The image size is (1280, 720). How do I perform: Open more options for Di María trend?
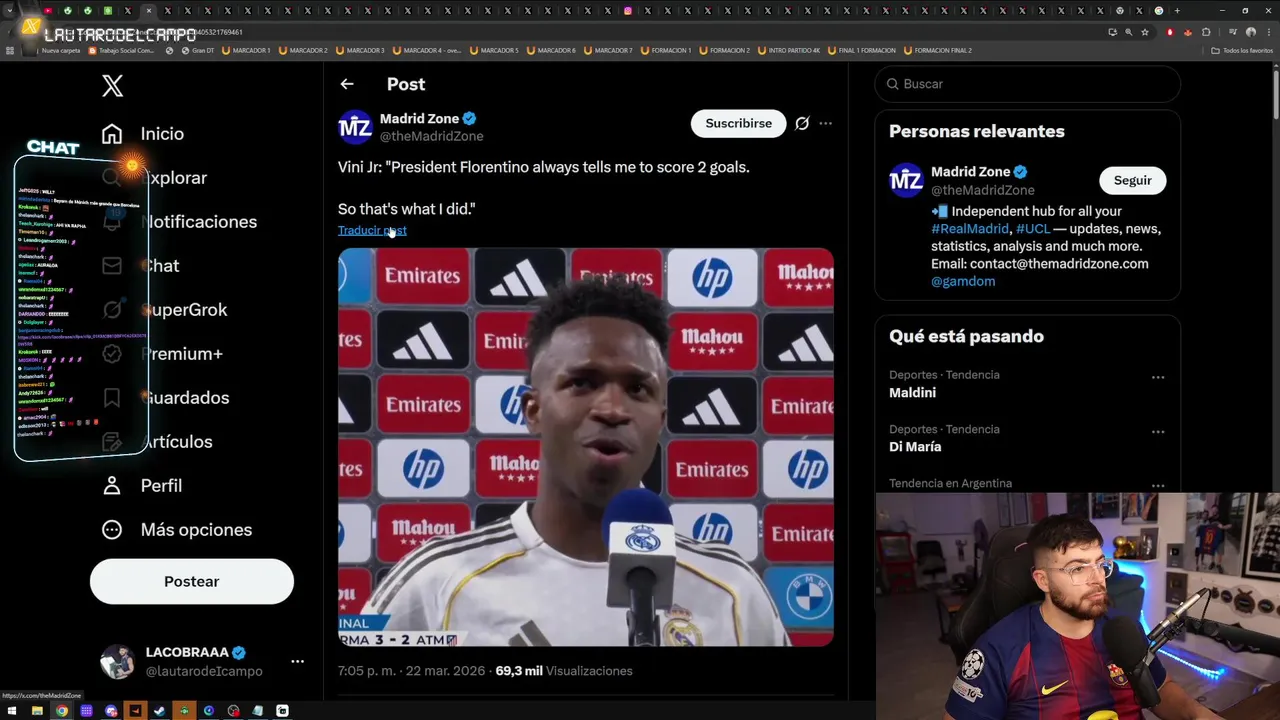click(x=1157, y=431)
